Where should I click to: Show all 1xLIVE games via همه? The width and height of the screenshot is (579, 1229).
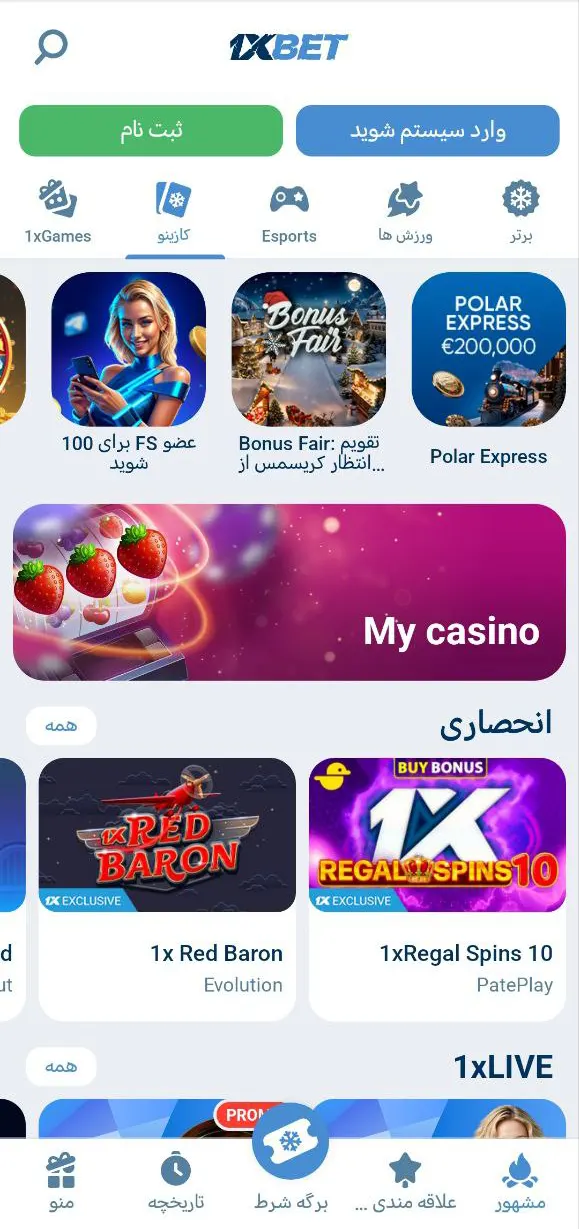61,1067
